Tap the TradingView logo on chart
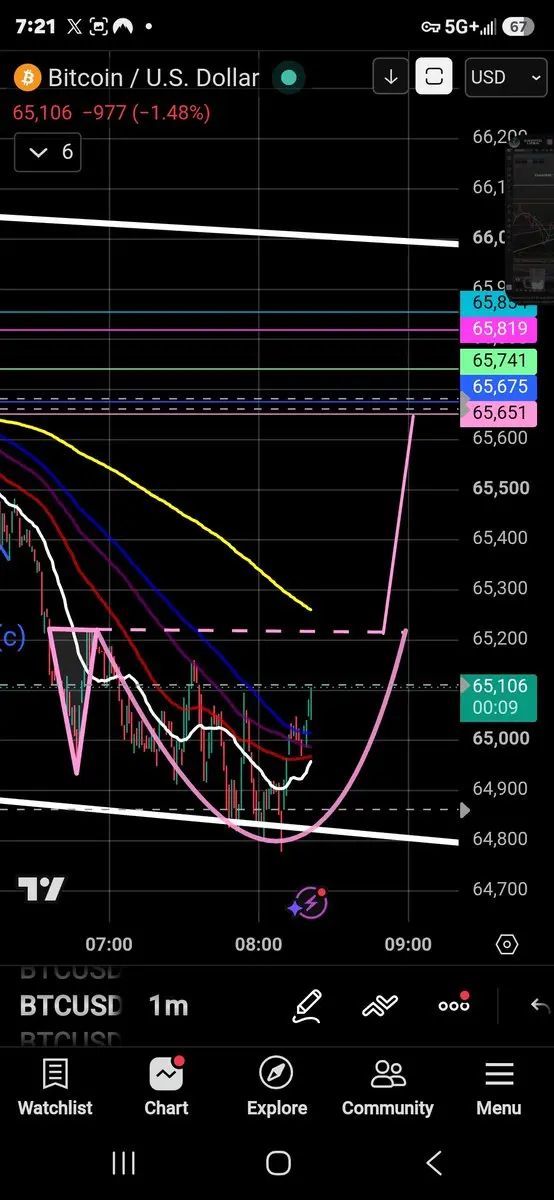This screenshot has width=554, height=1200. click(41, 888)
